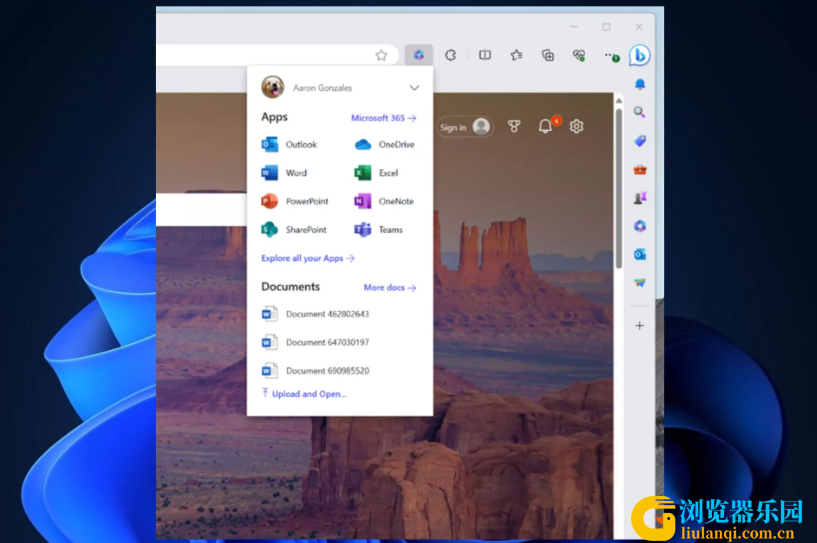Open Document 462802643

click(316, 314)
